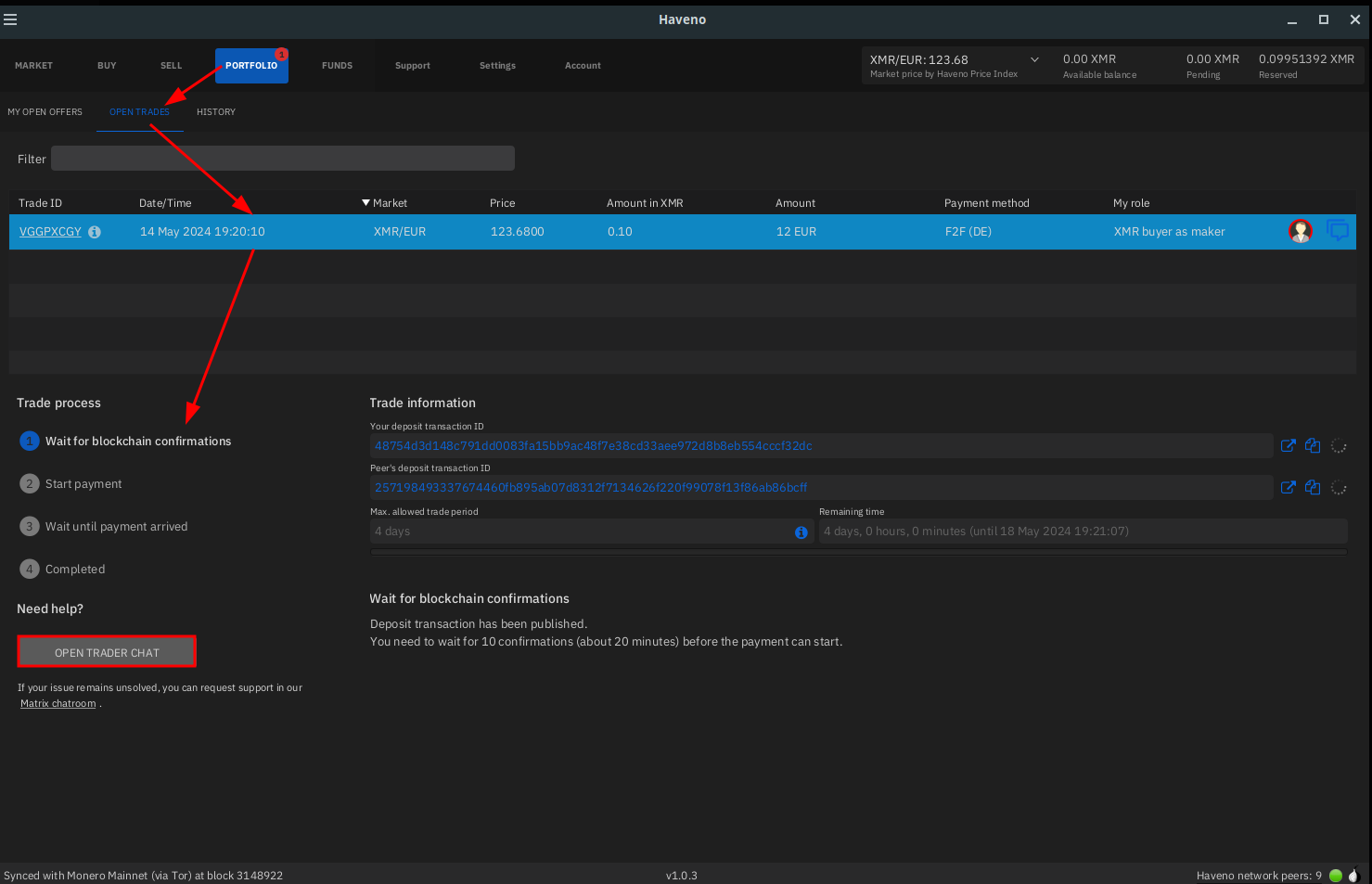Click Haveno network peers: 9 text

pos(1259,876)
